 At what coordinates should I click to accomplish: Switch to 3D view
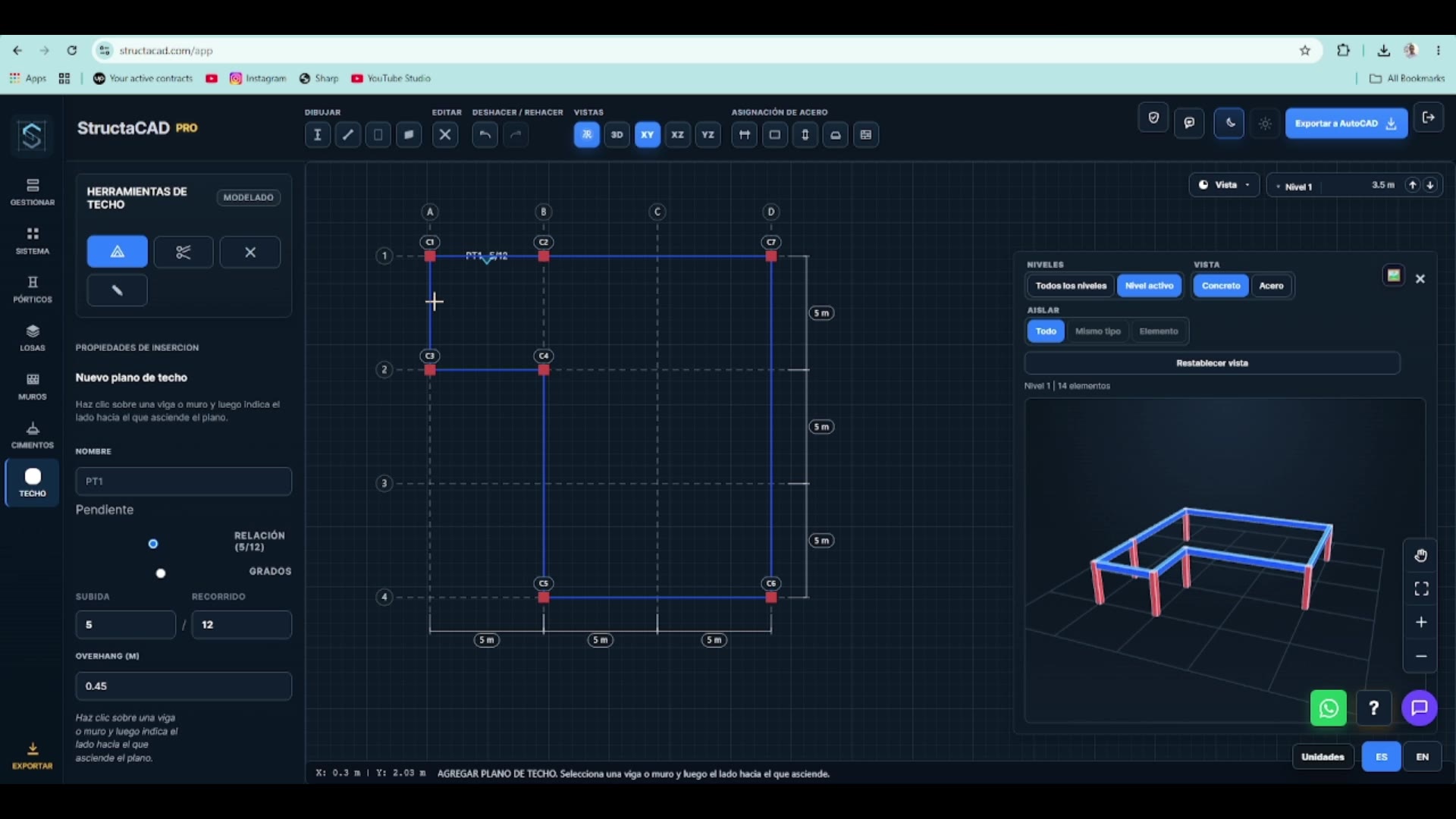(x=617, y=135)
